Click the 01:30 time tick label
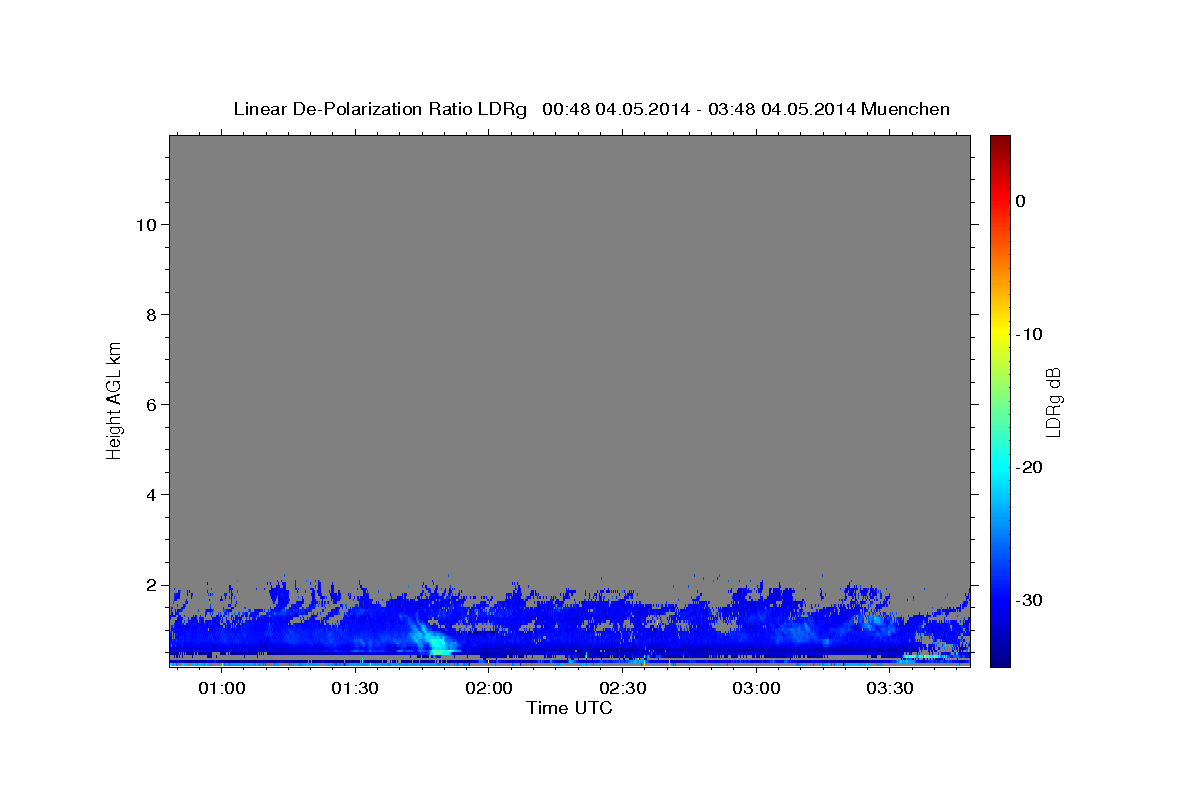This screenshot has height=800, width=1200. 355,689
